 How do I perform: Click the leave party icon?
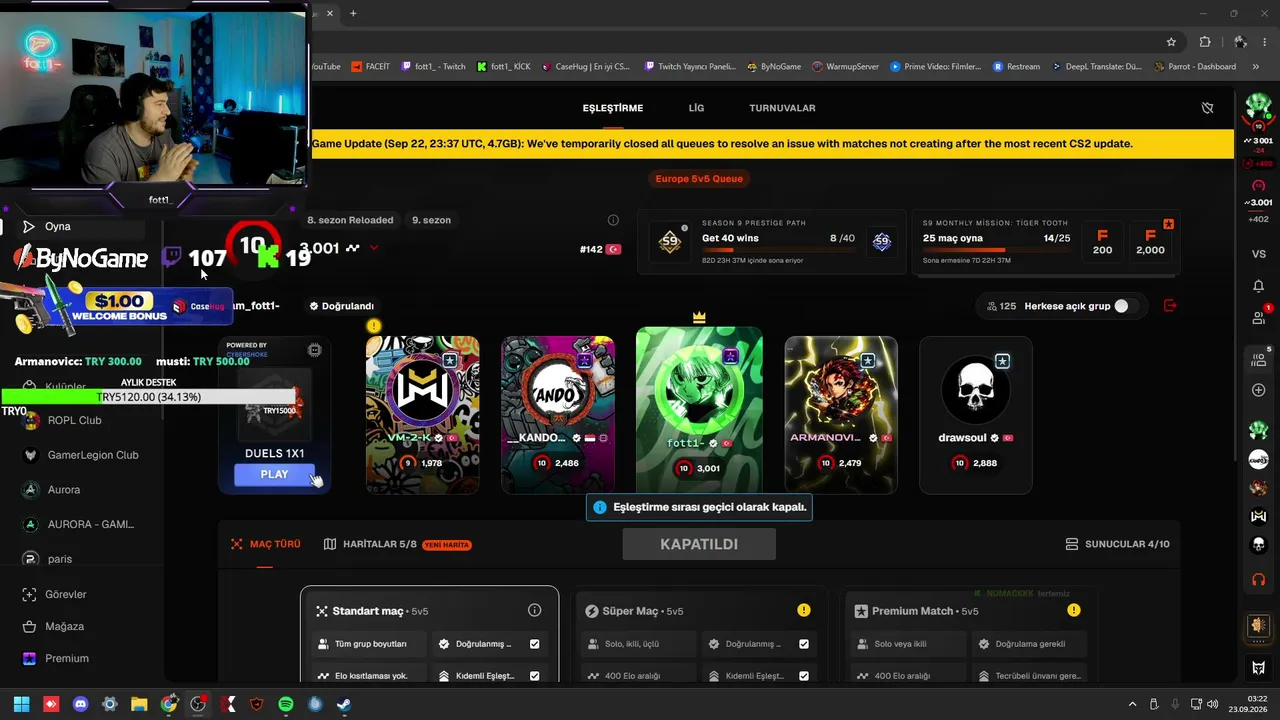(x=1170, y=306)
